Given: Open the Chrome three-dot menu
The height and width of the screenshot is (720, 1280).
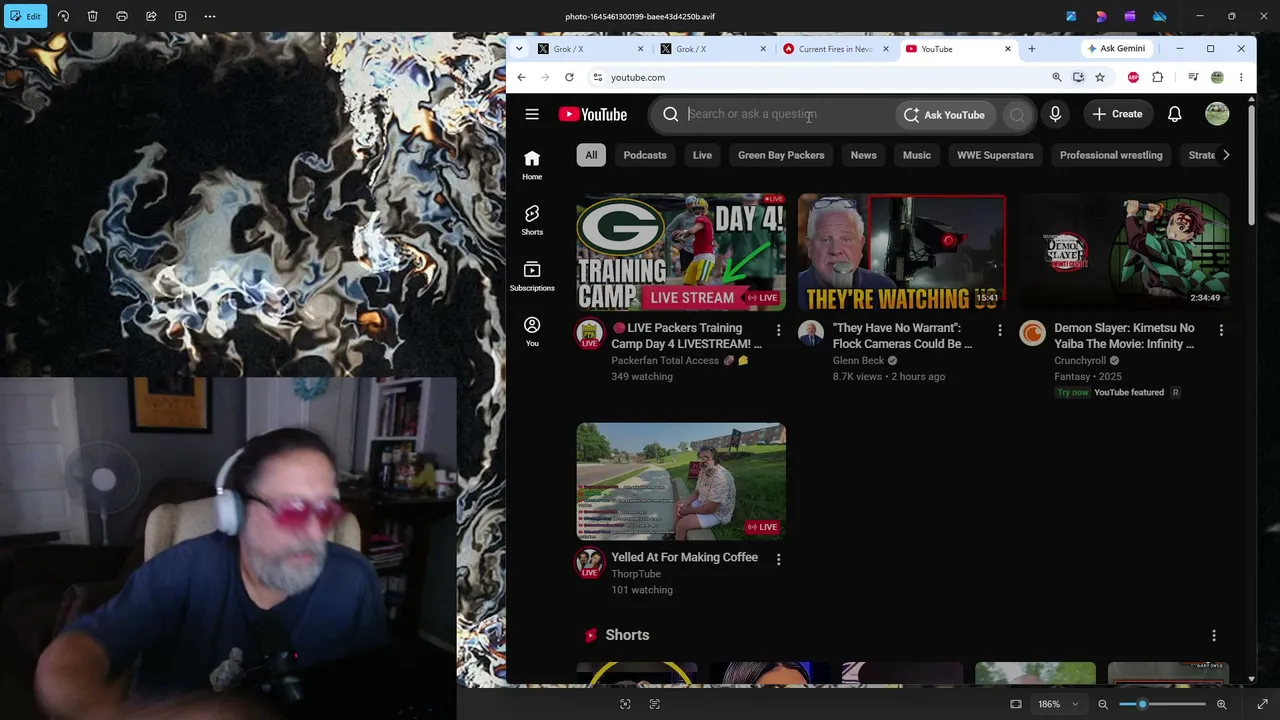Looking at the screenshot, I should [x=1241, y=77].
